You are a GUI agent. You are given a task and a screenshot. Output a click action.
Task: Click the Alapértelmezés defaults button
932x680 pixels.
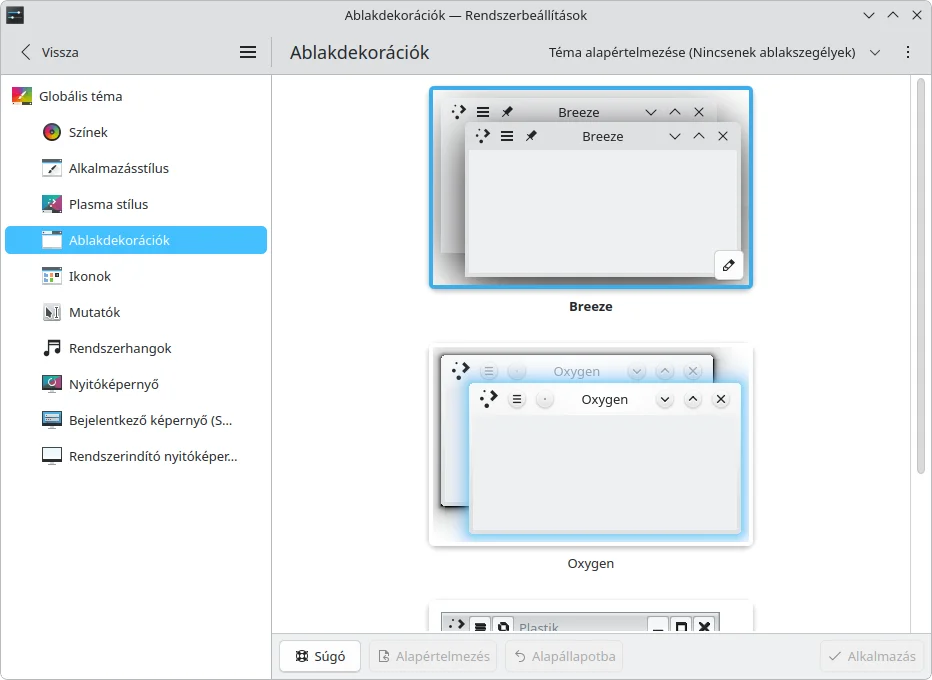click(x=434, y=656)
